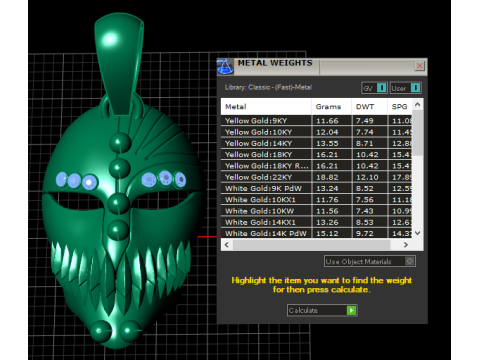Screen dimensions: 480x360
Task: Click the 15.12 grams value for 14K PdW
Action: 327,233
